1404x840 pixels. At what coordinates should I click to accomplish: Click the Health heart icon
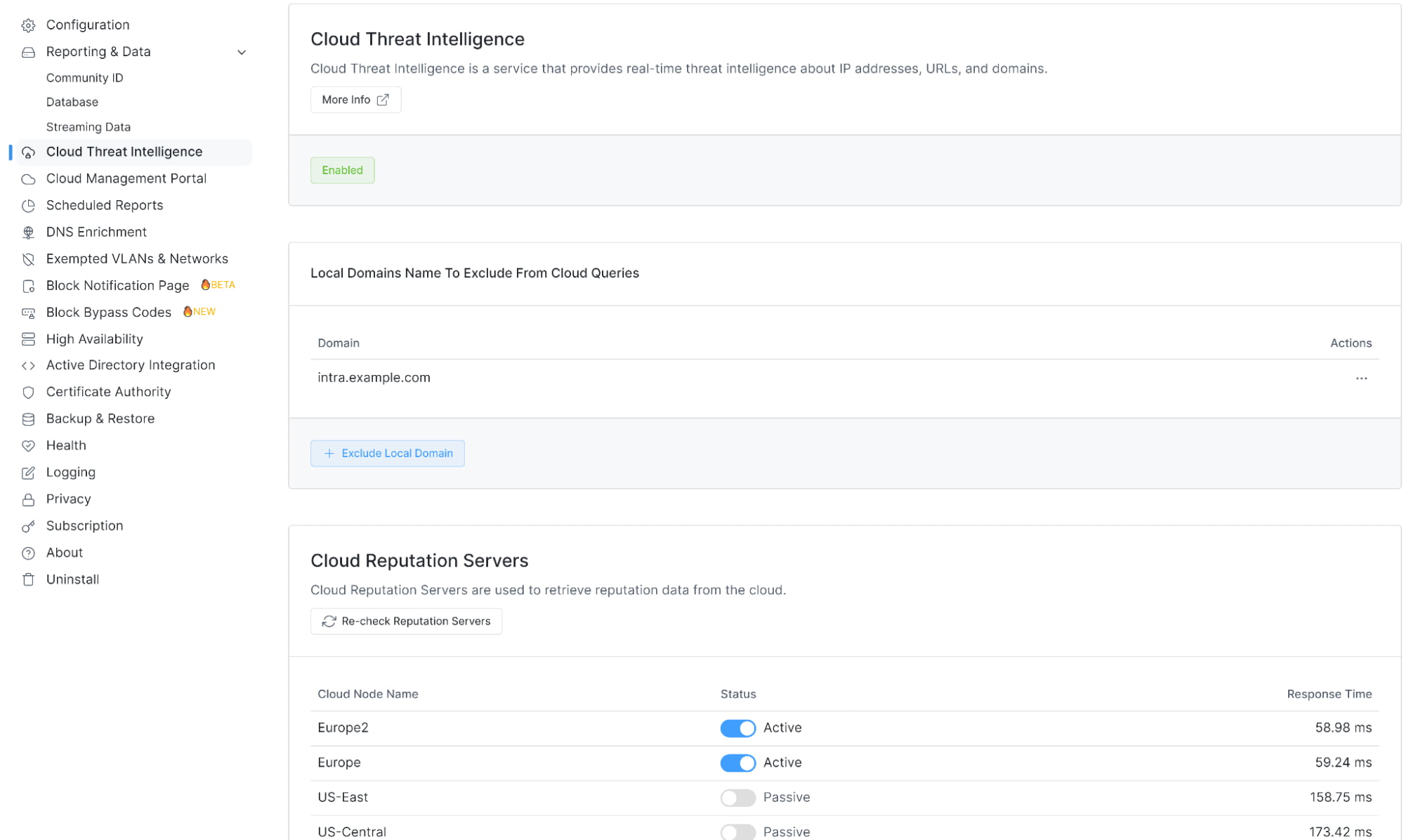coord(28,446)
